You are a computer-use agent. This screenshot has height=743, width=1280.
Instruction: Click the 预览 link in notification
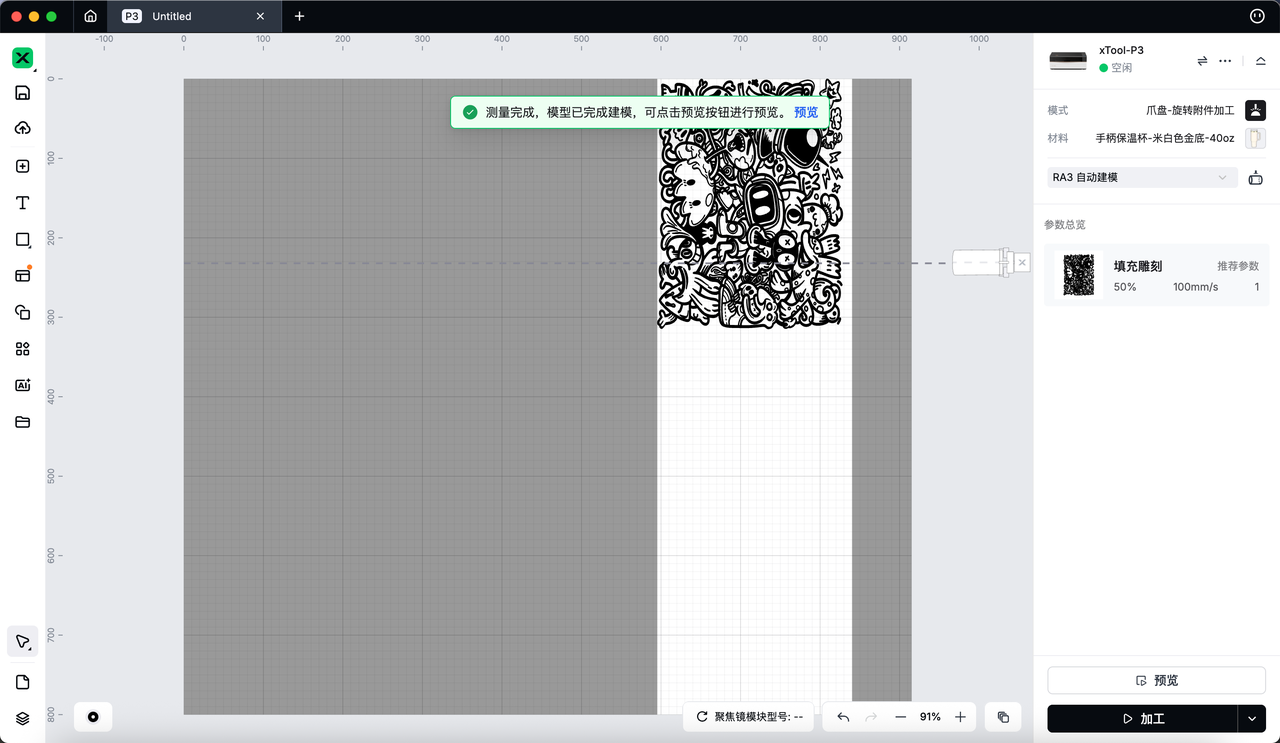click(805, 112)
